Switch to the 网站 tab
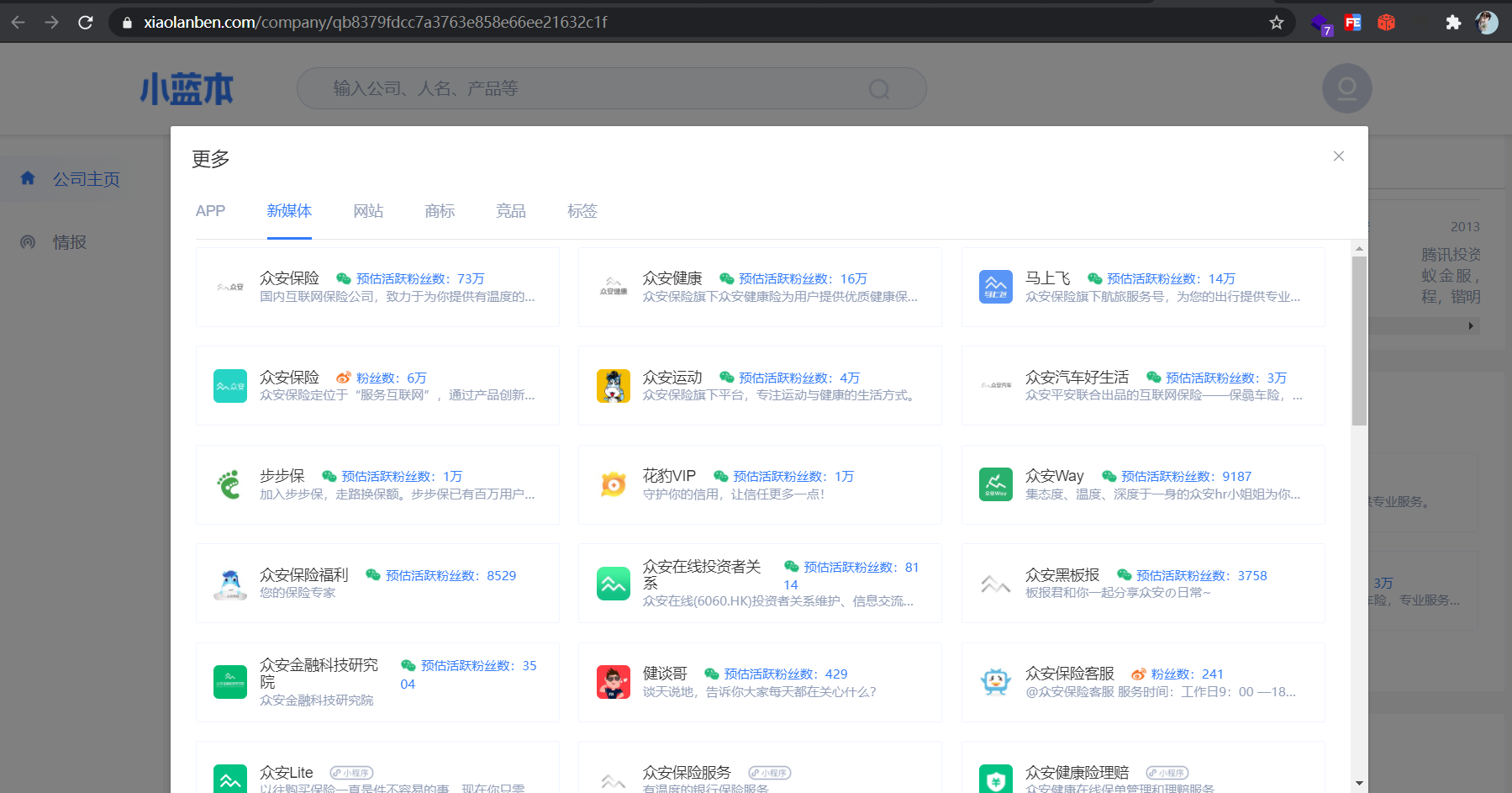This screenshot has height=793, width=1512. 368,211
